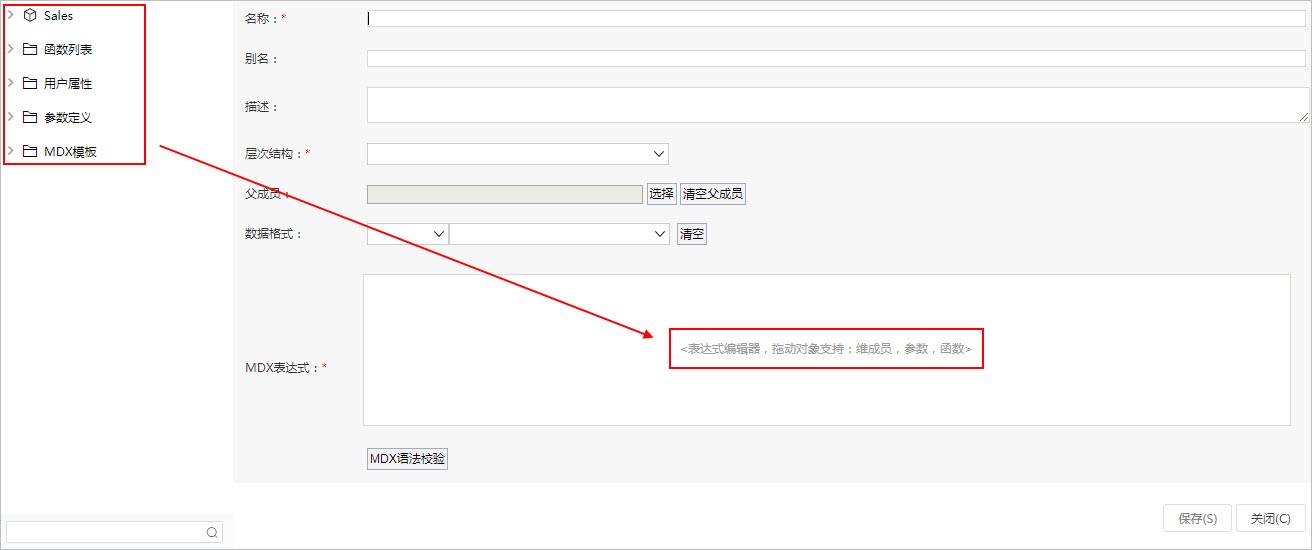Select the Sales tree label

coord(58,16)
